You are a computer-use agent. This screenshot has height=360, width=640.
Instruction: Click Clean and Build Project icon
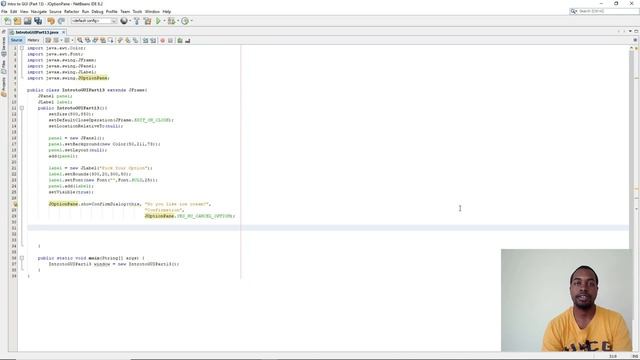click(x=147, y=21)
